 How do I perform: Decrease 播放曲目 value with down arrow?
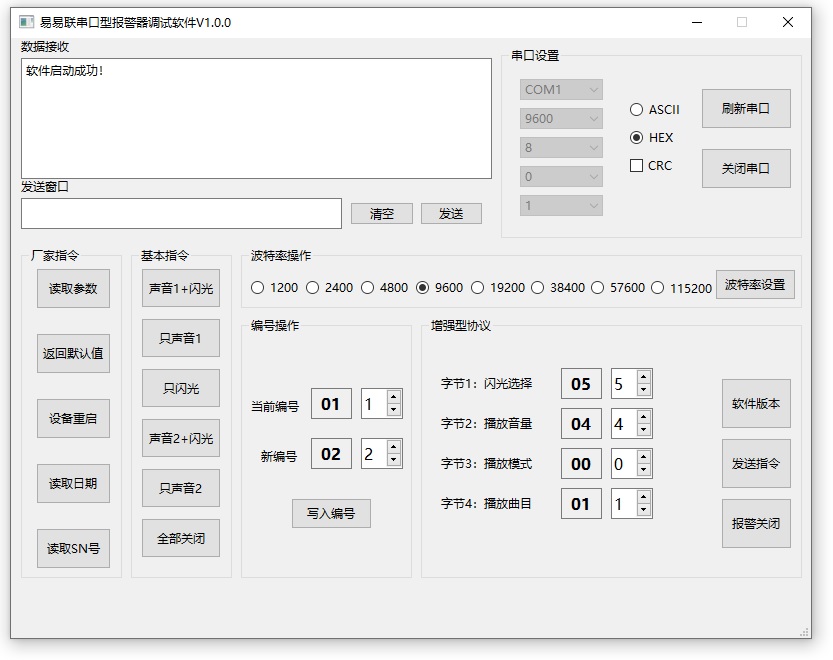643,510
